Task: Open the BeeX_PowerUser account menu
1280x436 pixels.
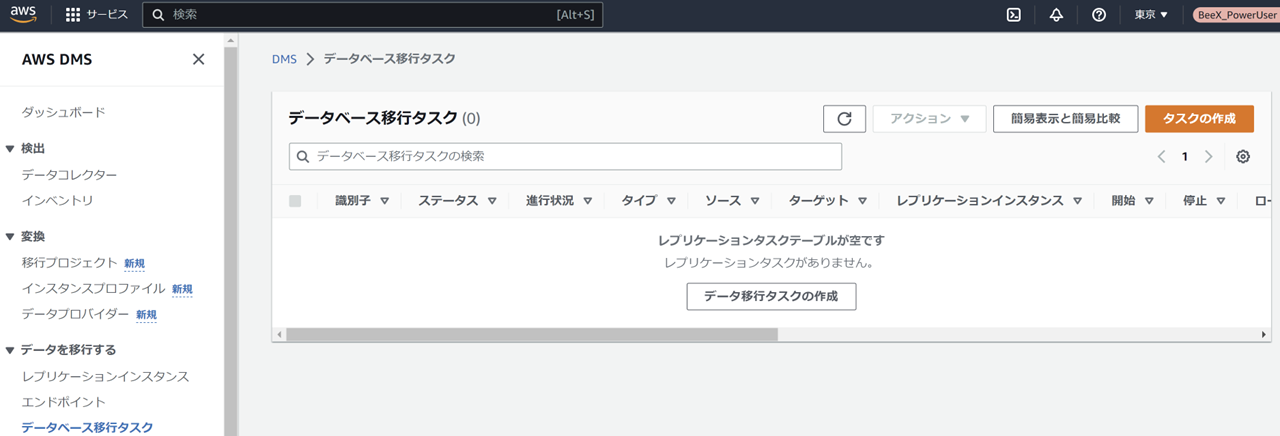Action: click(1235, 15)
